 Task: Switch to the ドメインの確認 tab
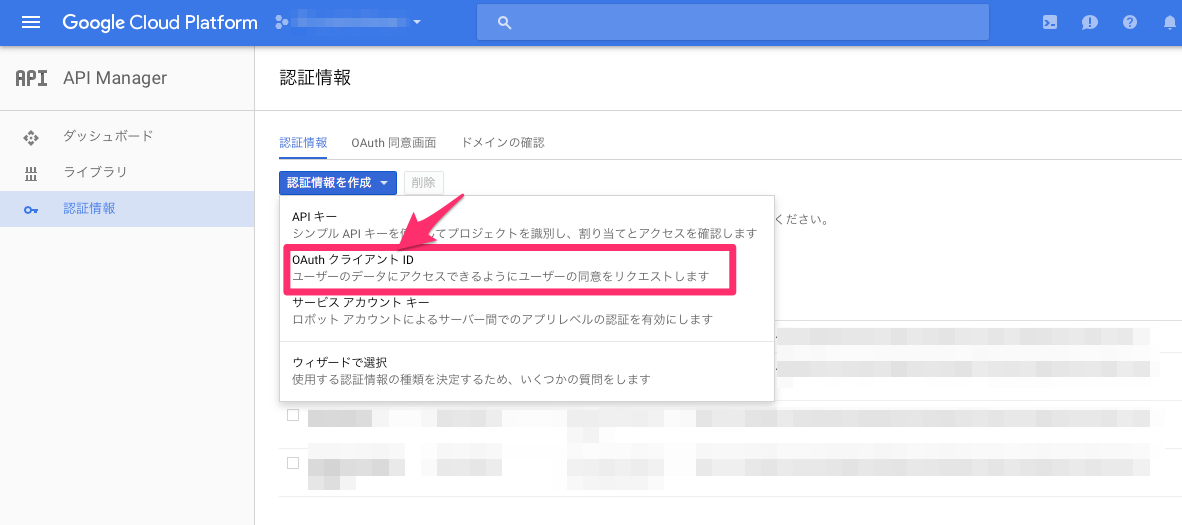[x=502, y=143]
